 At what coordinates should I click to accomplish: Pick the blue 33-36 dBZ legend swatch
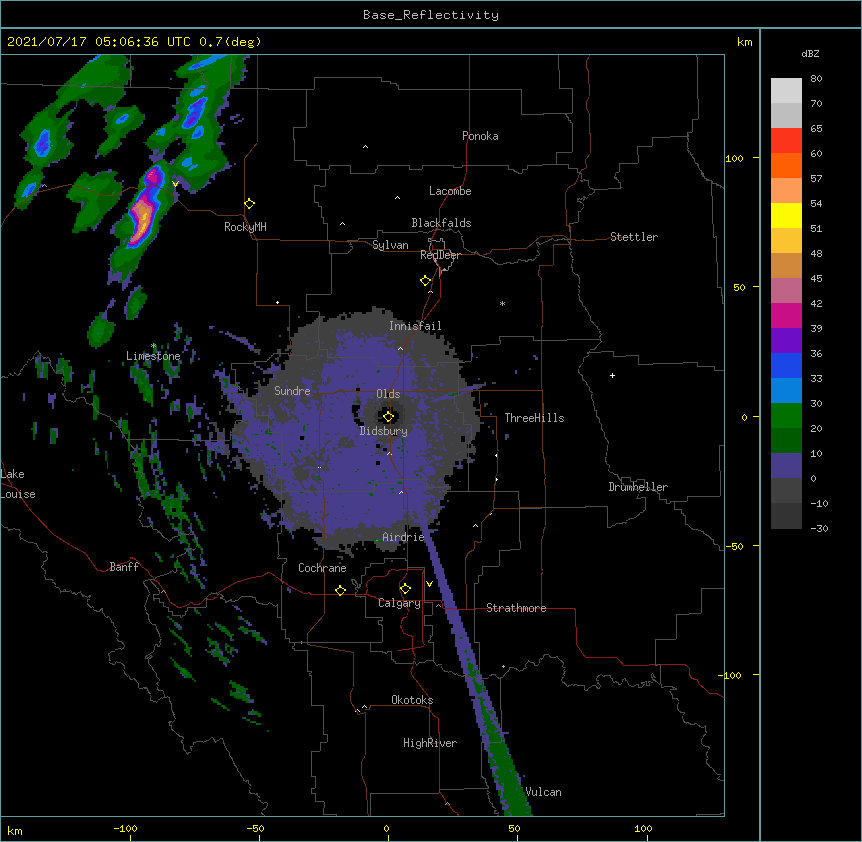[x=786, y=365]
